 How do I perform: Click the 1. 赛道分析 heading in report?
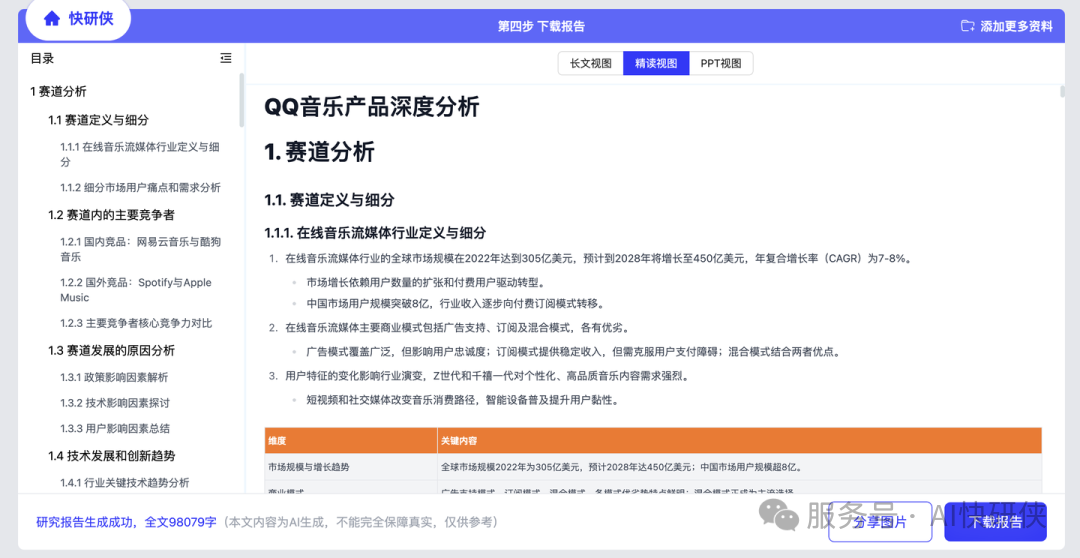click(x=320, y=152)
